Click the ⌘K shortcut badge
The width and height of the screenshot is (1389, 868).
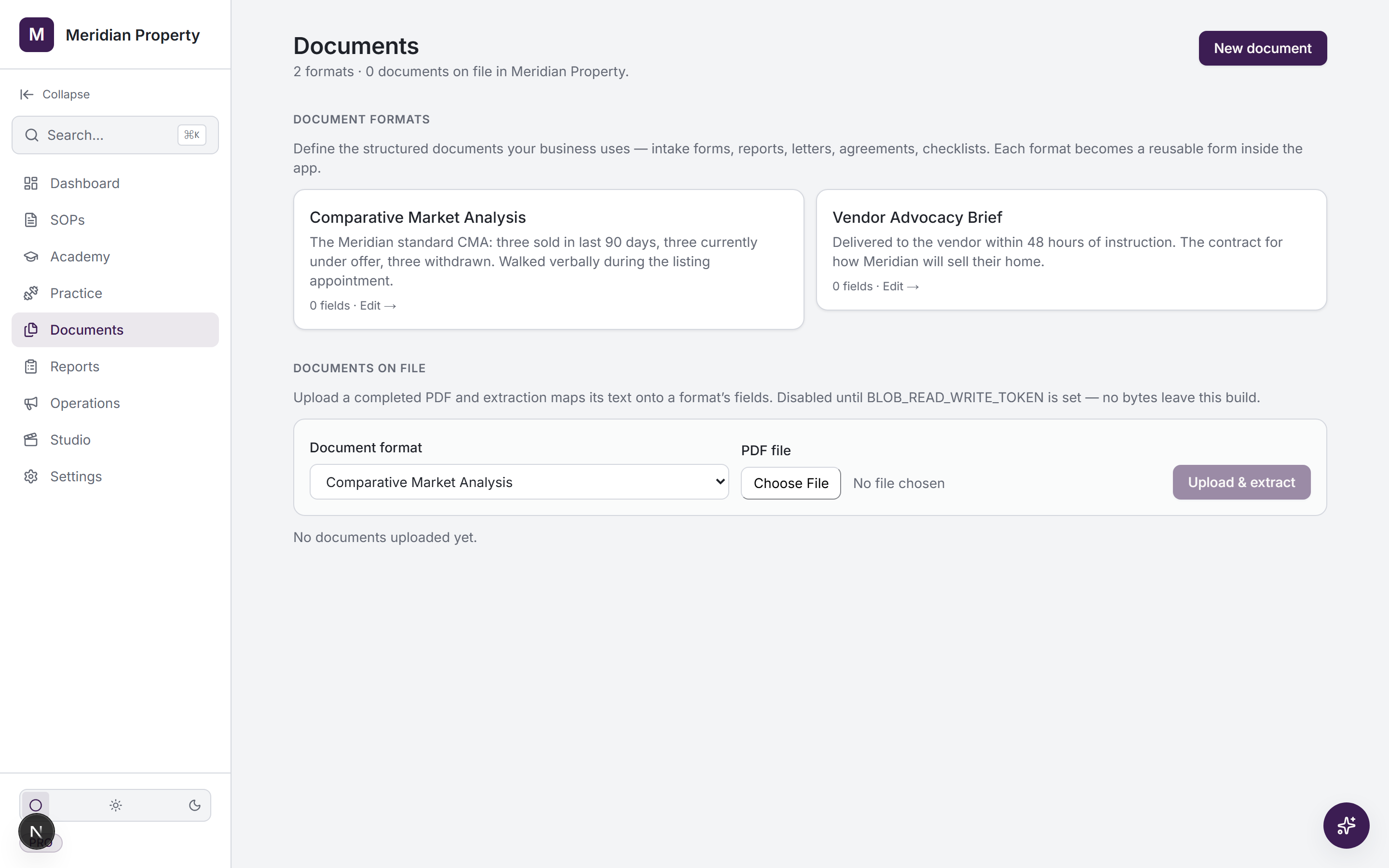click(191, 135)
